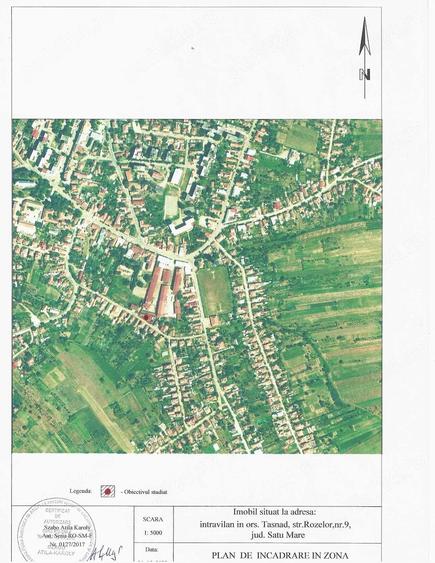Viewport: 435px width, 563px height.
Task: Click the 'SCARA' label
Action: 153,519
